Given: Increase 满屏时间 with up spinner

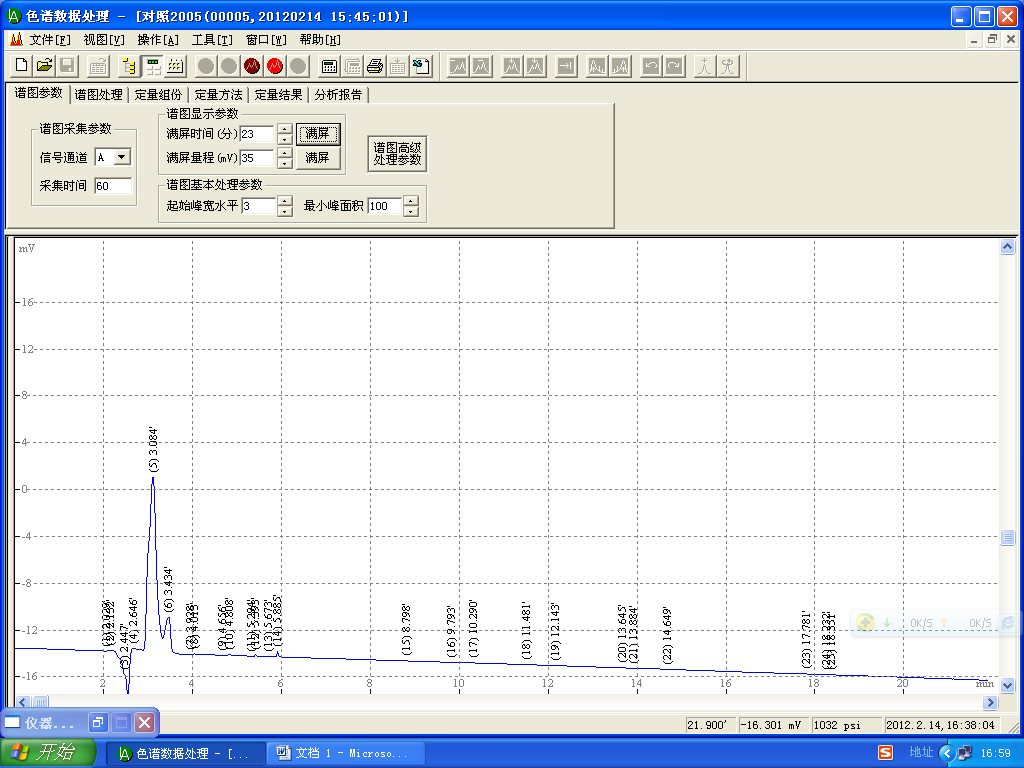Looking at the screenshot, I should [x=285, y=129].
